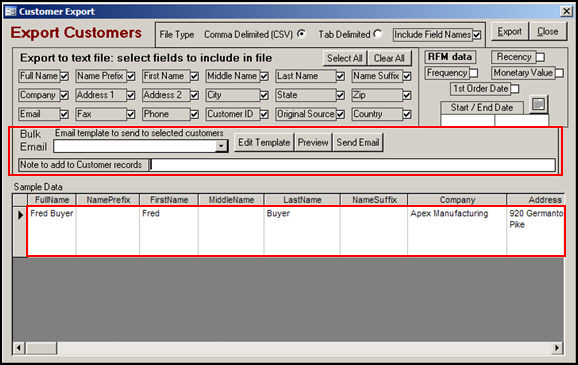
Task: Click the FullName column header
Action: (52, 200)
